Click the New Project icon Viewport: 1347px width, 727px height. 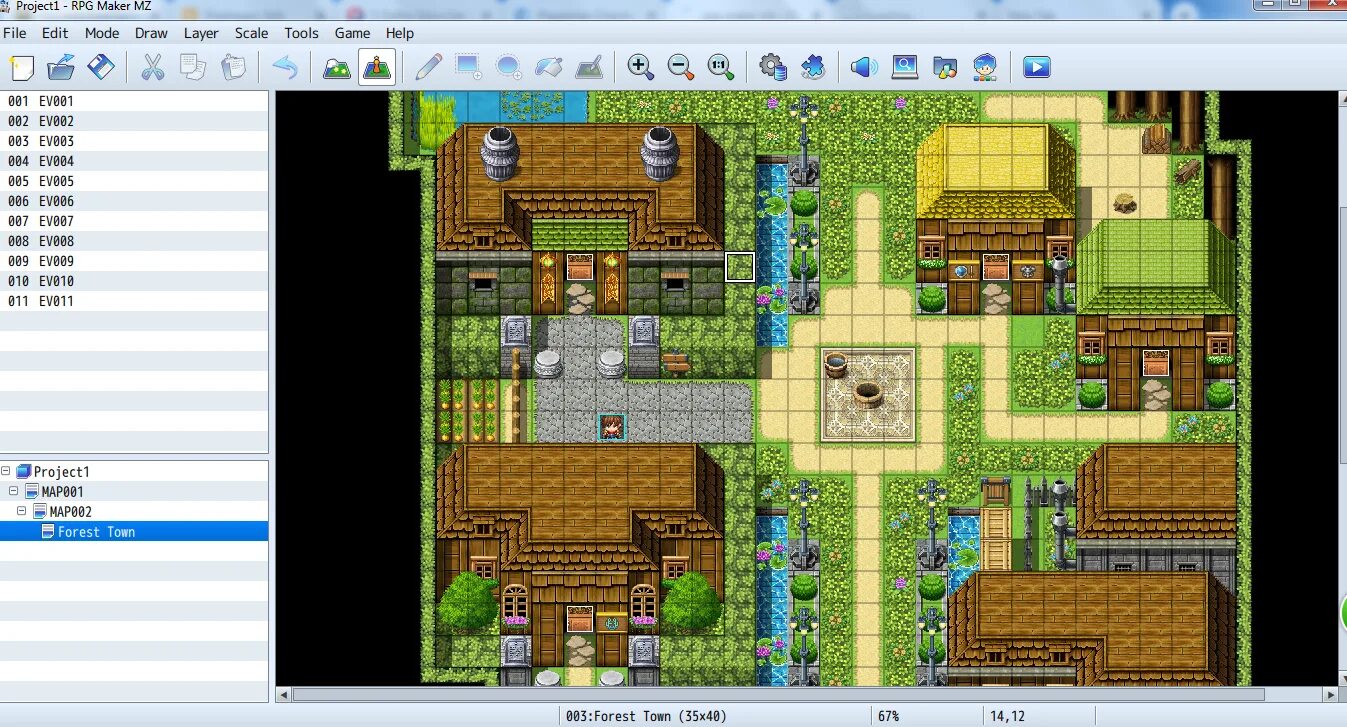(21, 67)
